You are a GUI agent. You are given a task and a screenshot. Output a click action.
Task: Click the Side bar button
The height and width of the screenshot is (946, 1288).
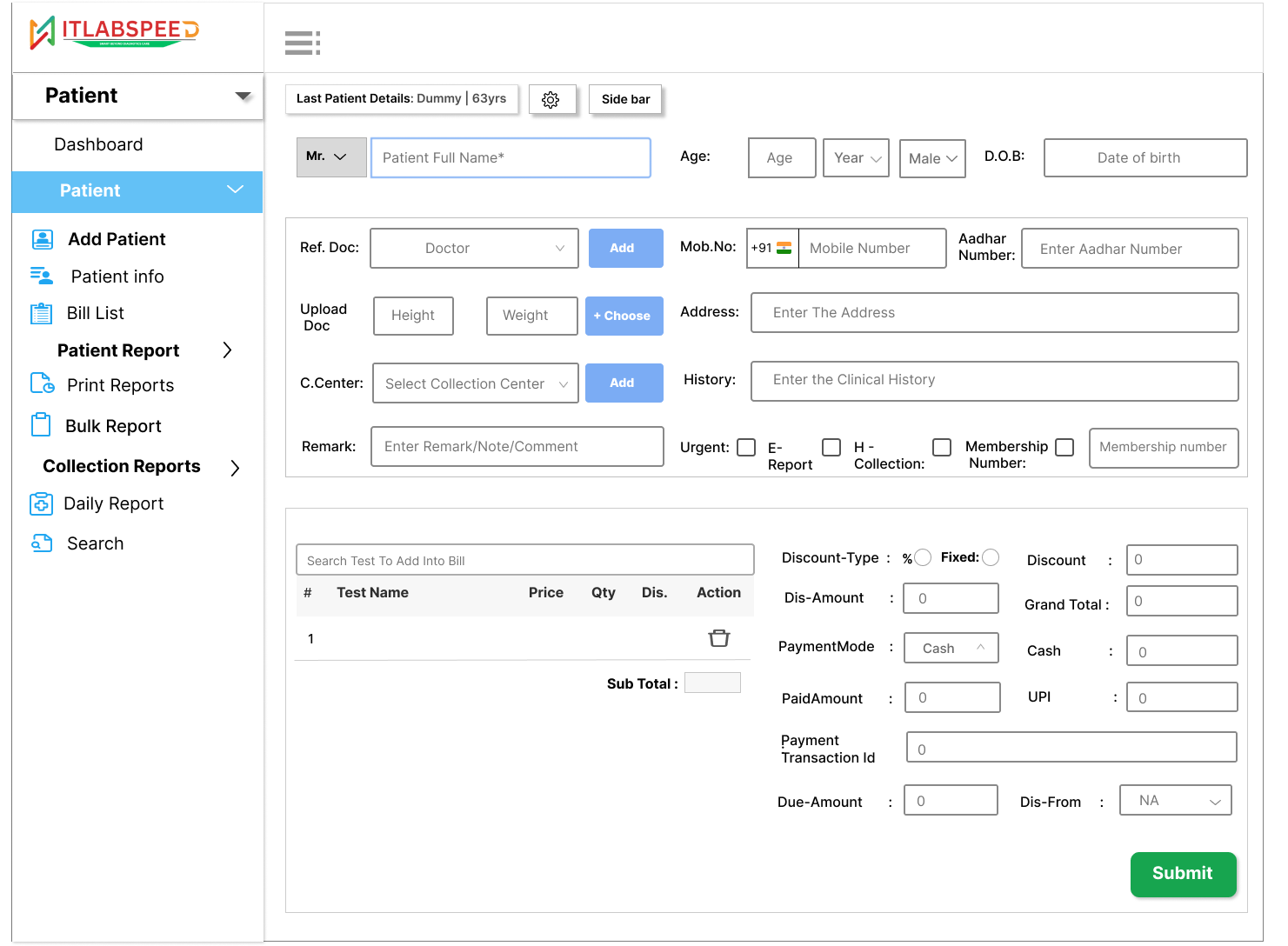pos(625,99)
